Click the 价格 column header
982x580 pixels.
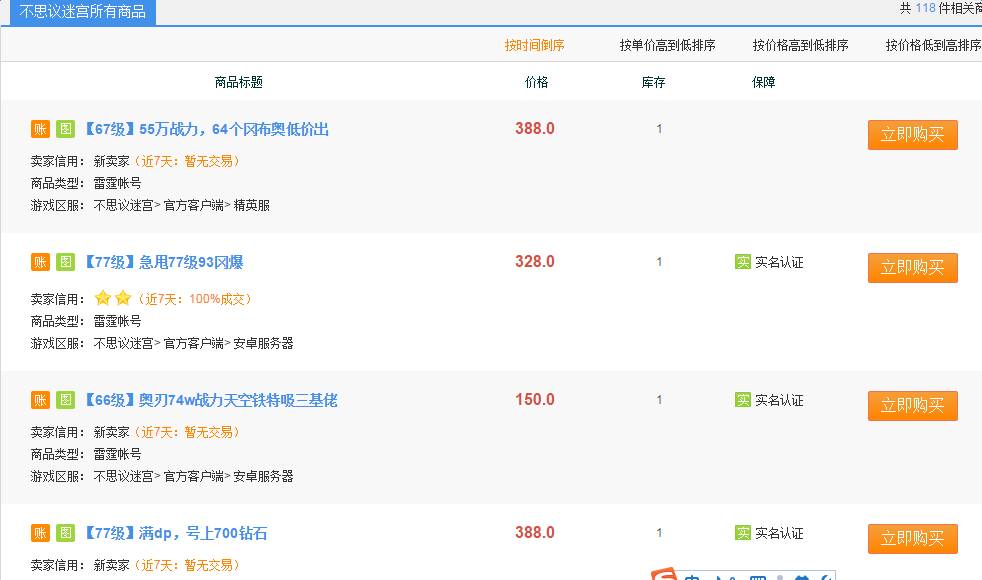point(536,82)
